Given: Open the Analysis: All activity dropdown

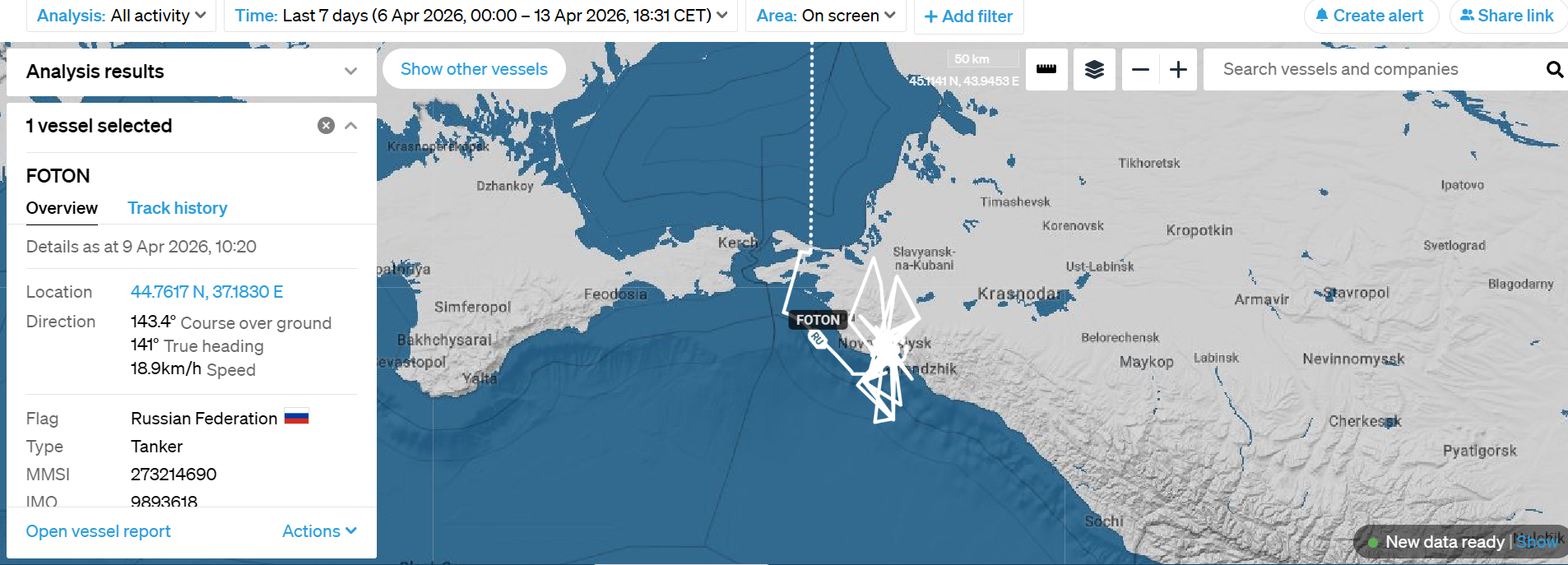Looking at the screenshot, I should pos(121,16).
